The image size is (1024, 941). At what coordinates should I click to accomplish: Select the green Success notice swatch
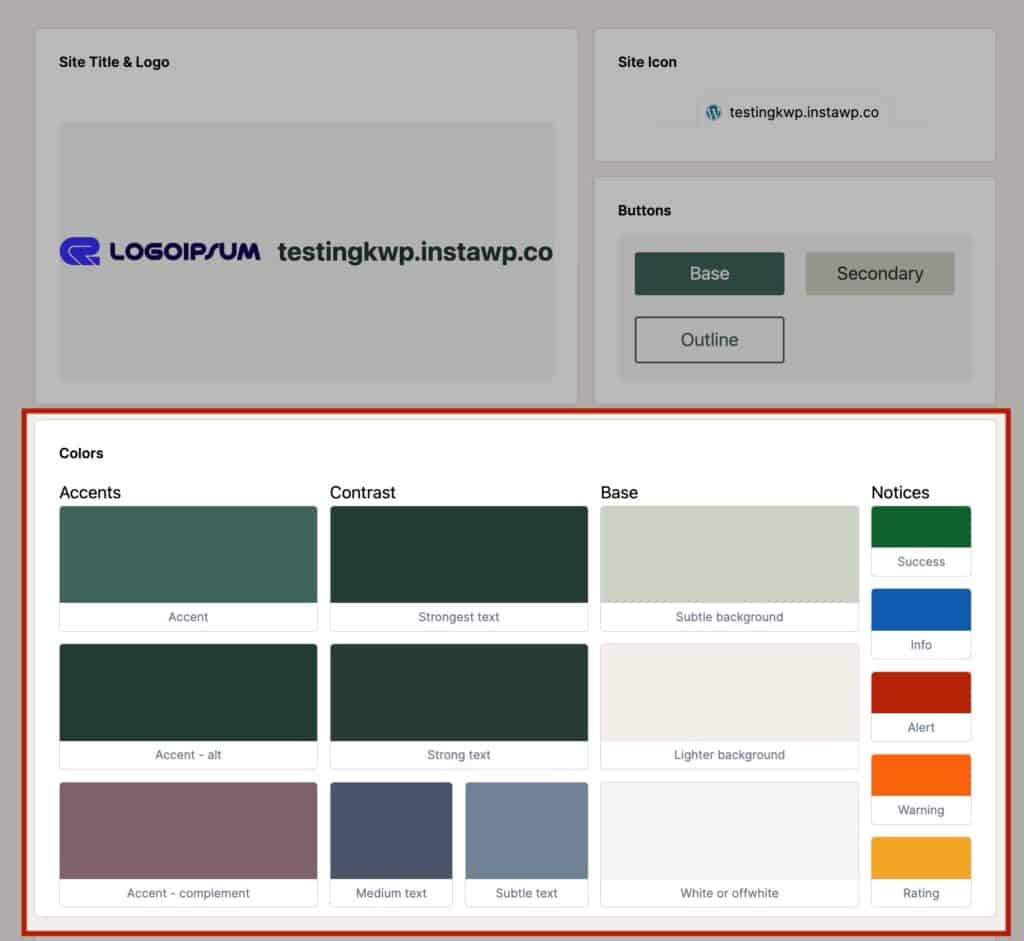pyautogui.click(x=920, y=525)
